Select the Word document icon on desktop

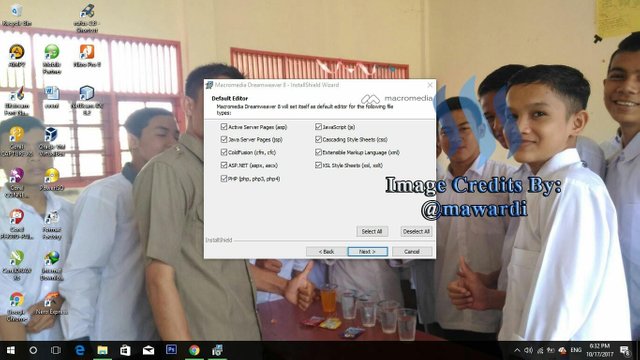click(52, 97)
